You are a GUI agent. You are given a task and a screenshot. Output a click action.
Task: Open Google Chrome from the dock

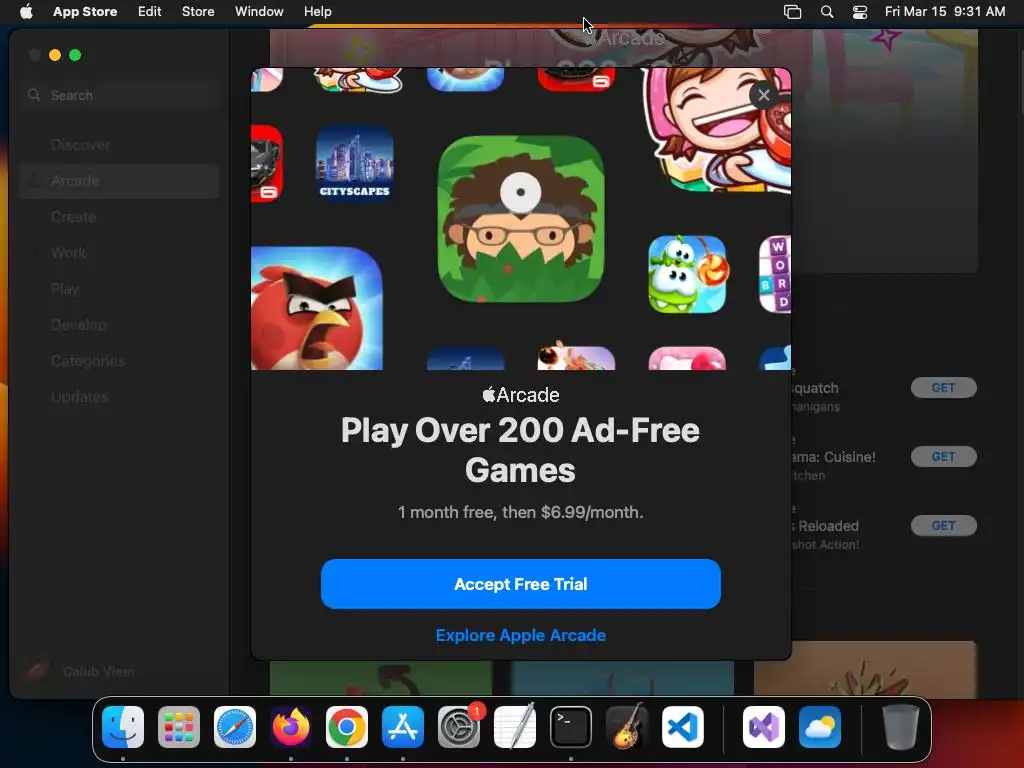pos(347,727)
